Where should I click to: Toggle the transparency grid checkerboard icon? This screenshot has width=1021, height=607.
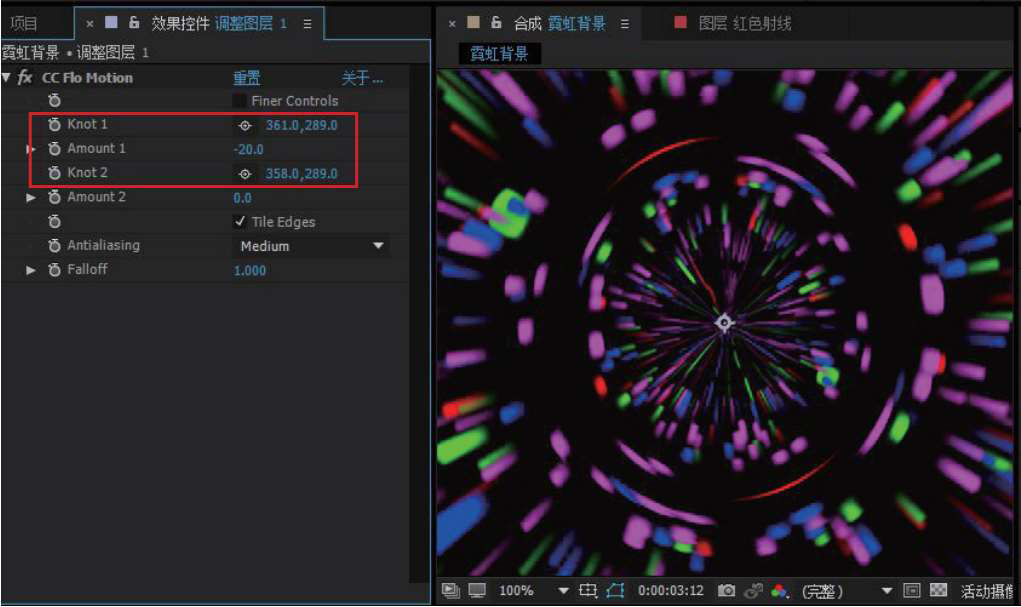(x=938, y=591)
